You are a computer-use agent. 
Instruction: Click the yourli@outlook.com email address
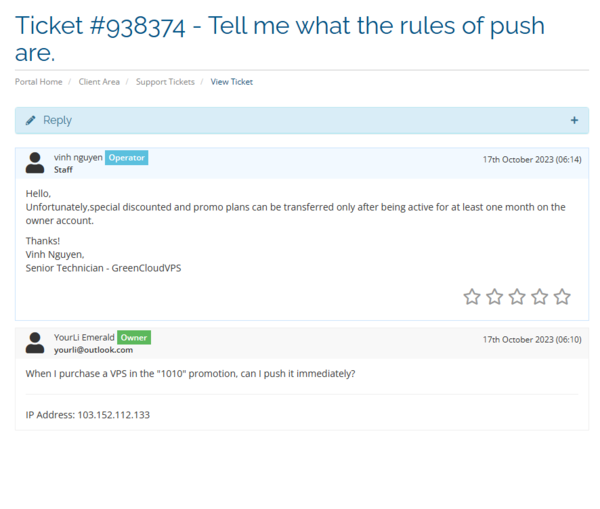pyautogui.click(x=93, y=350)
